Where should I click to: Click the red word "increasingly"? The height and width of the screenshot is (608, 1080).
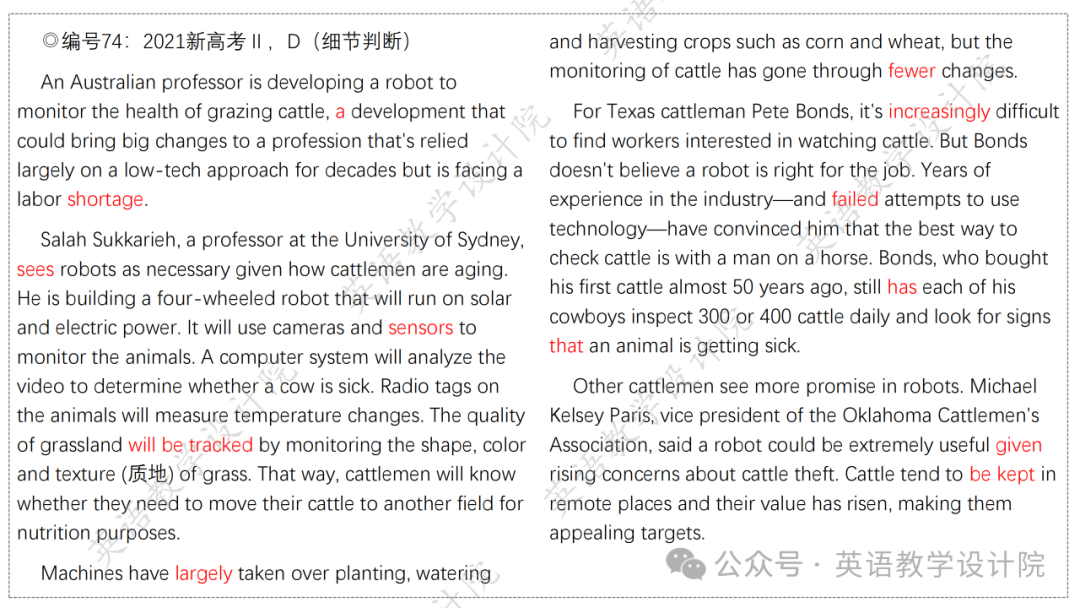coord(939,112)
